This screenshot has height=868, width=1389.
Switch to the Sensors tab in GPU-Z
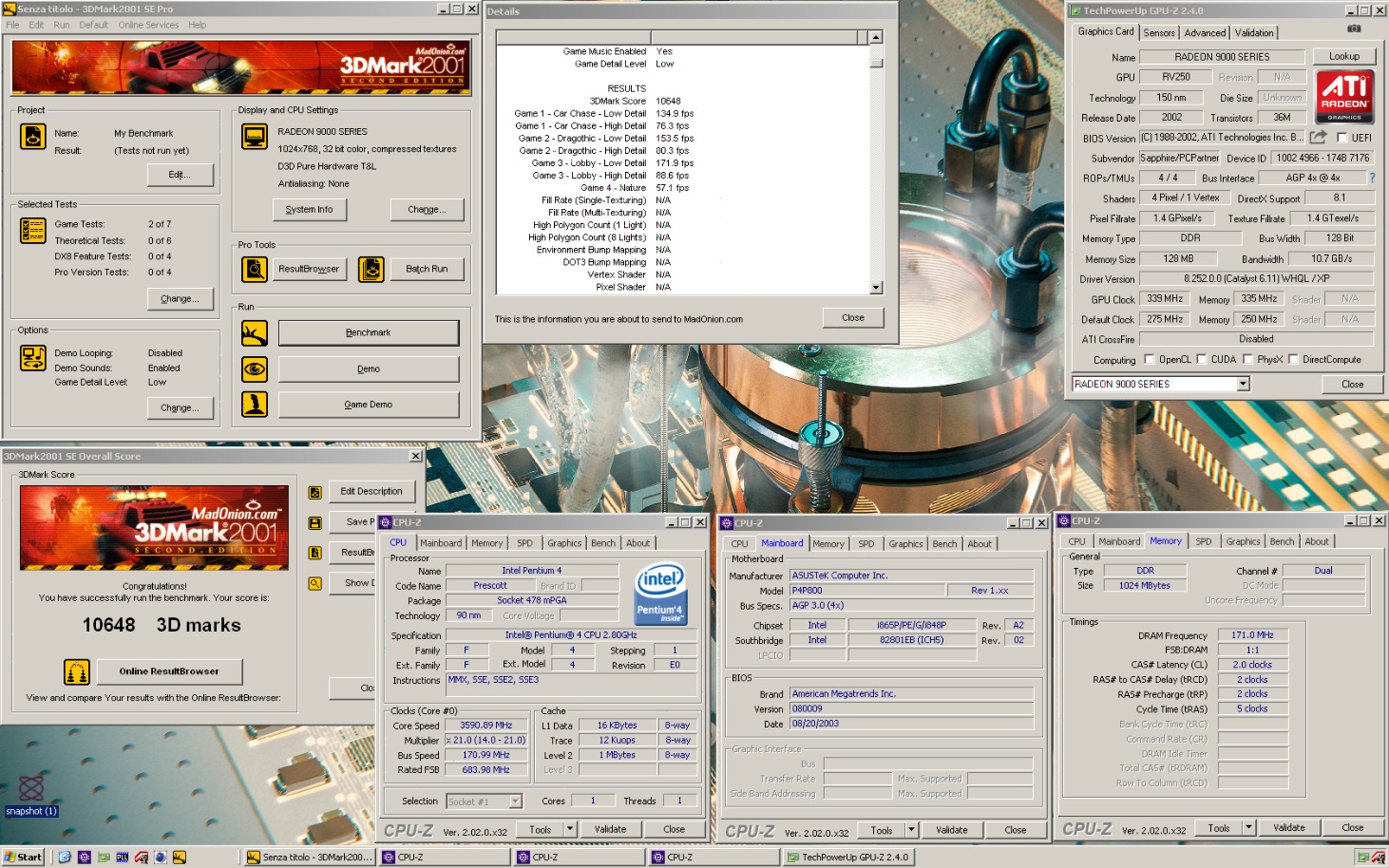1159,32
